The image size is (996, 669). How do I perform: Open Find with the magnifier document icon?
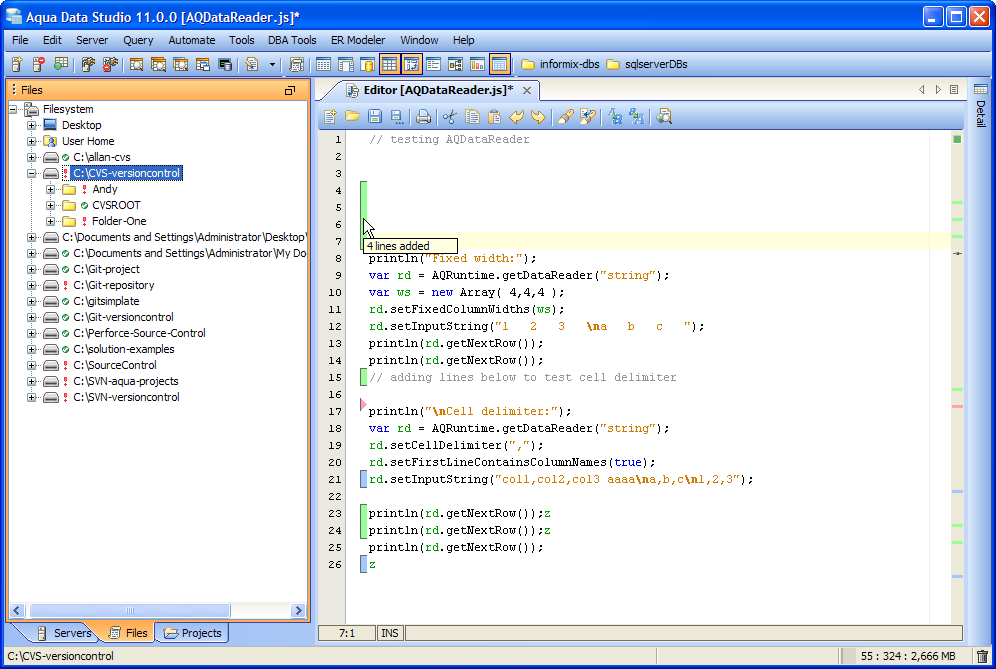click(x=664, y=116)
